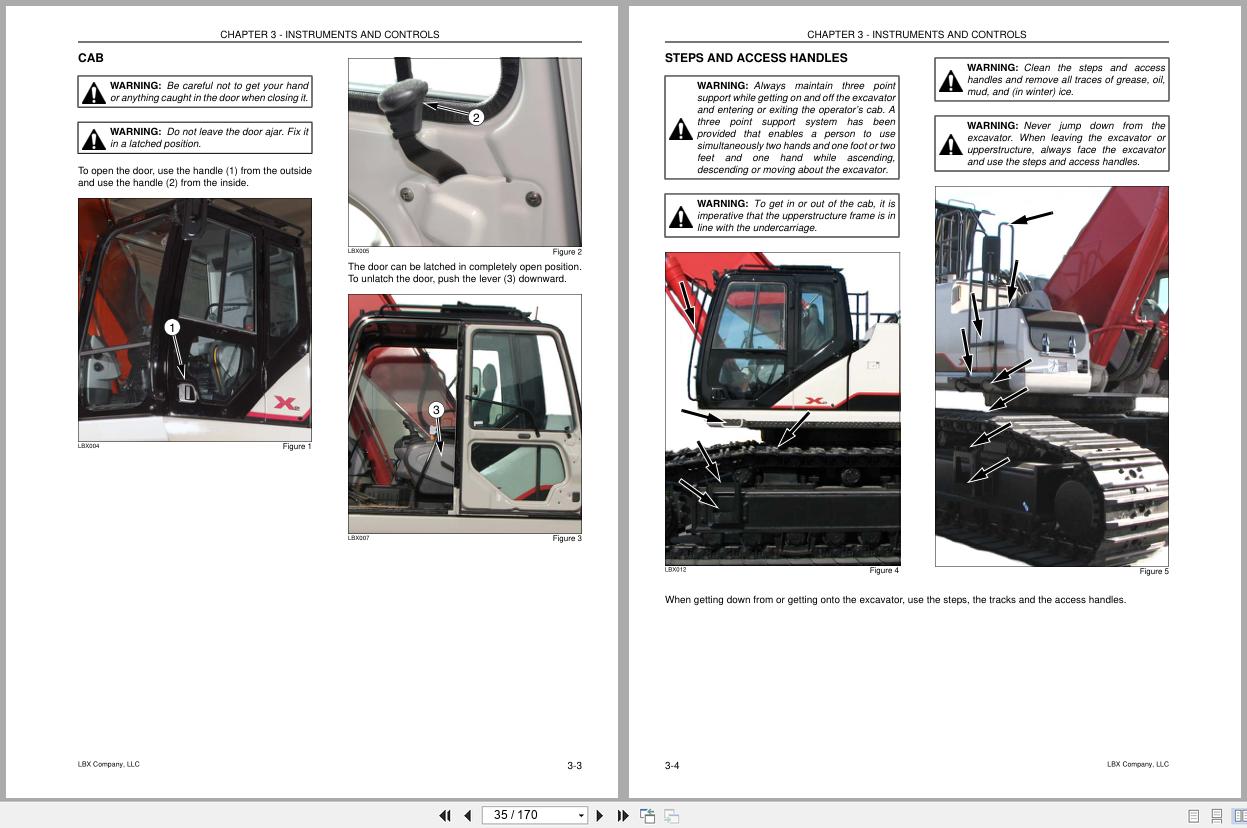Click the Figure 4 excavator photo

click(x=782, y=408)
